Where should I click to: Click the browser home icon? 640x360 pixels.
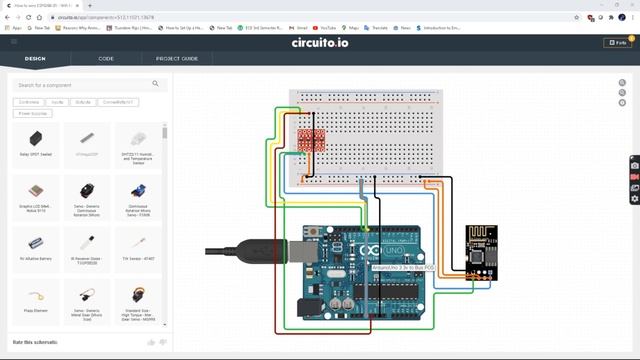39,17
